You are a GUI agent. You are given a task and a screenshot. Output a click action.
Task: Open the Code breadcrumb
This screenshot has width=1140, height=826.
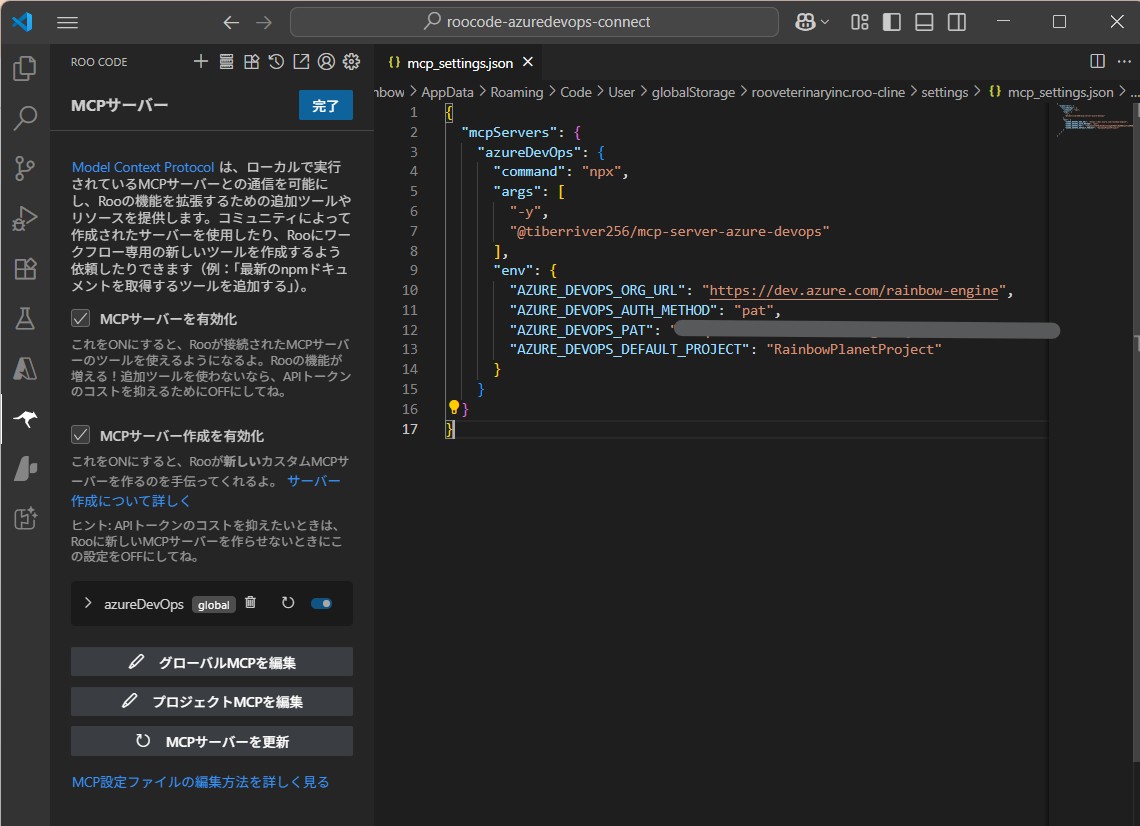coord(576,92)
